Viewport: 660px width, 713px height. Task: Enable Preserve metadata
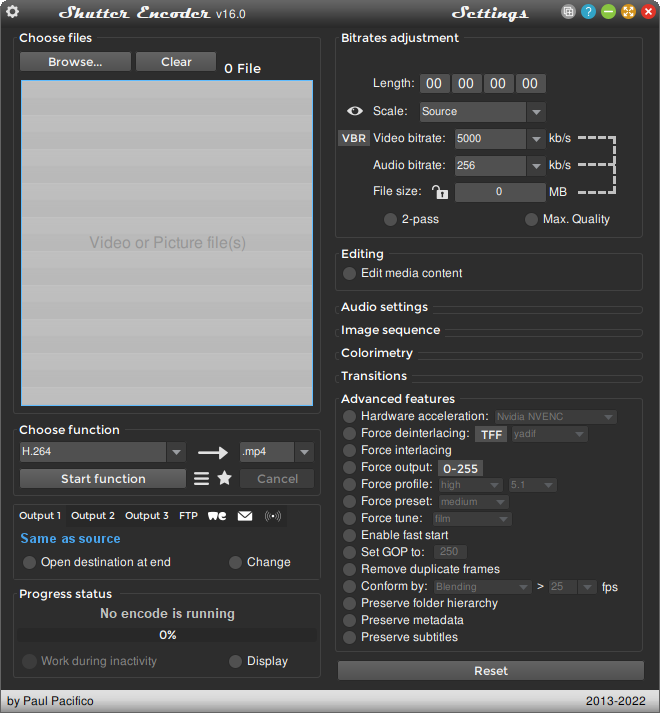(x=349, y=620)
